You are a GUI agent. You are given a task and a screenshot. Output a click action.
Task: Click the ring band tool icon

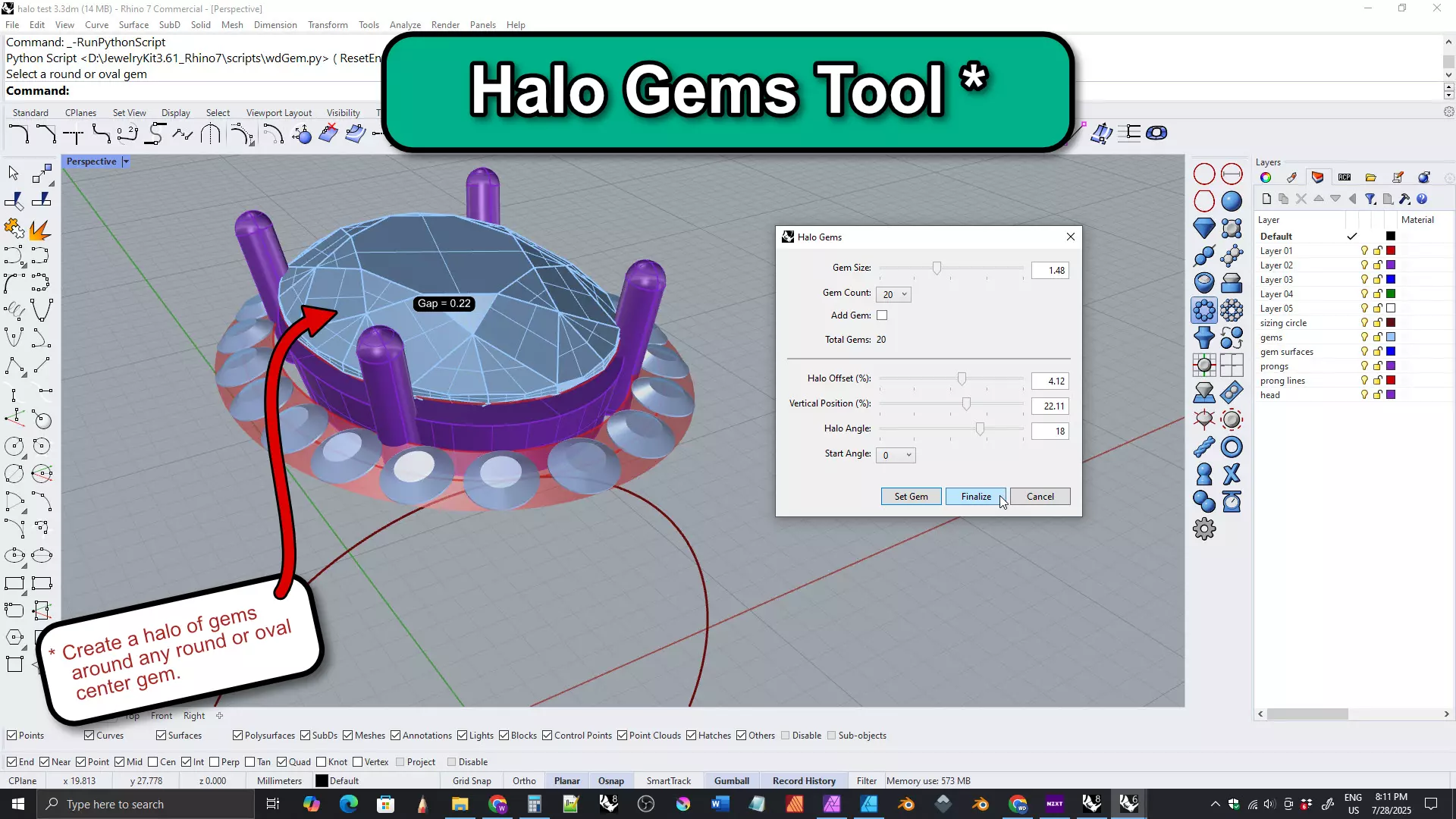pos(1232,447)
